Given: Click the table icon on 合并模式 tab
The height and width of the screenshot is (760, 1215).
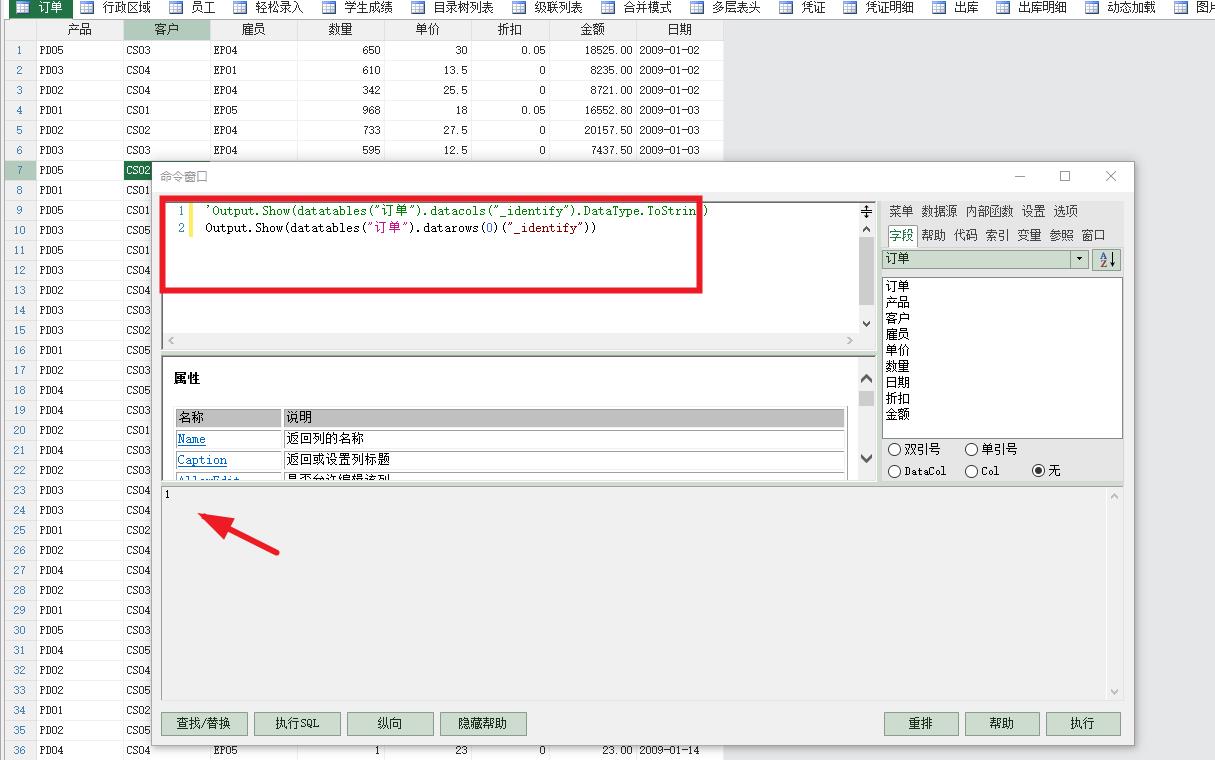Looking at the screenshot, I should click(608, 8).
